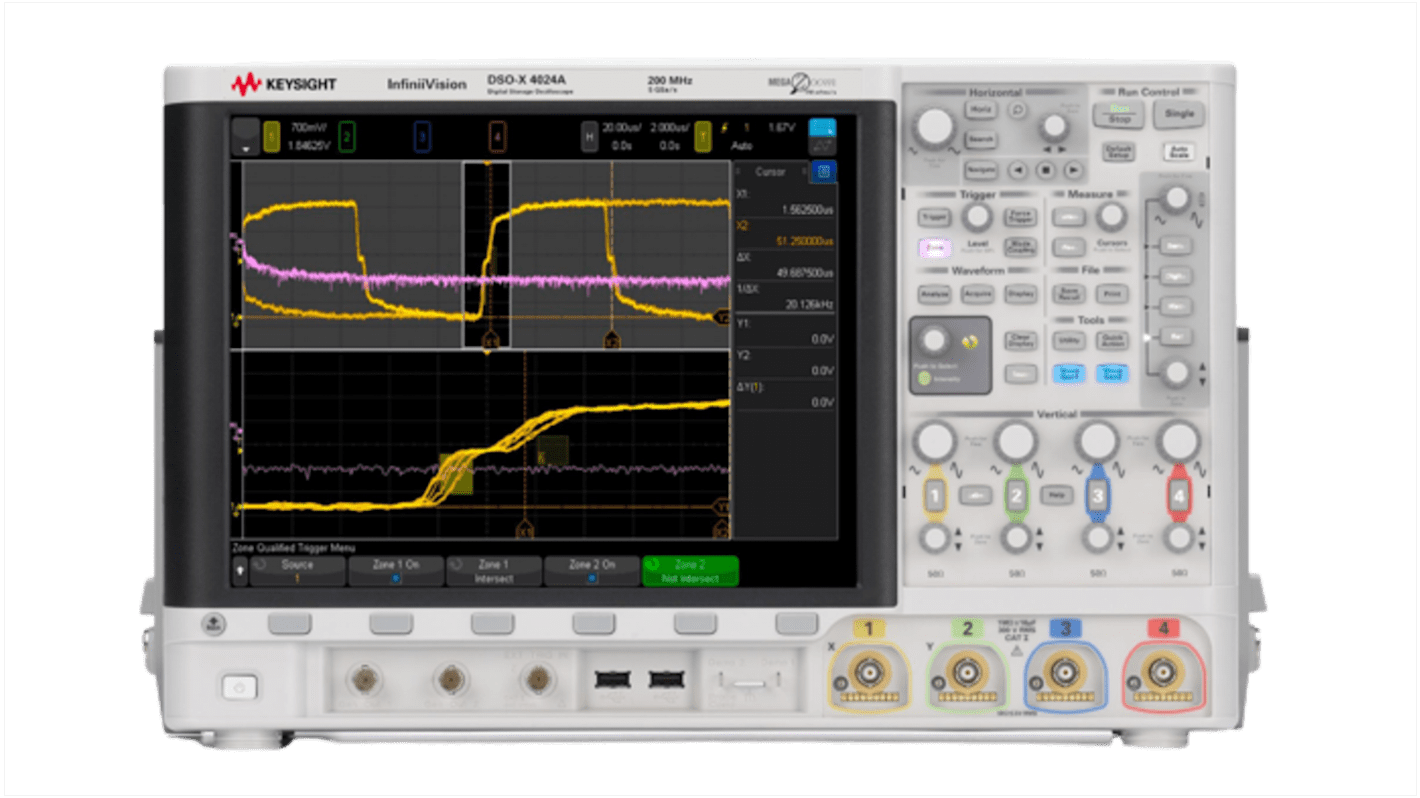Open the Cursor sidebar title menu
Screen dimensions: 1420x798
point(771,172)
